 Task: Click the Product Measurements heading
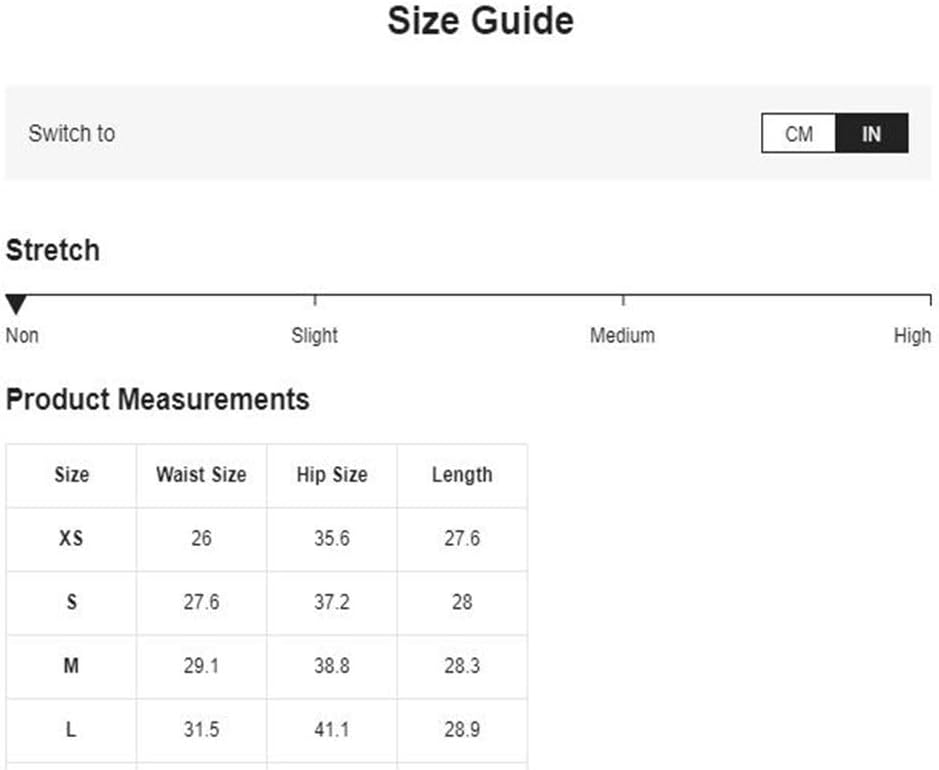(157, 399)
